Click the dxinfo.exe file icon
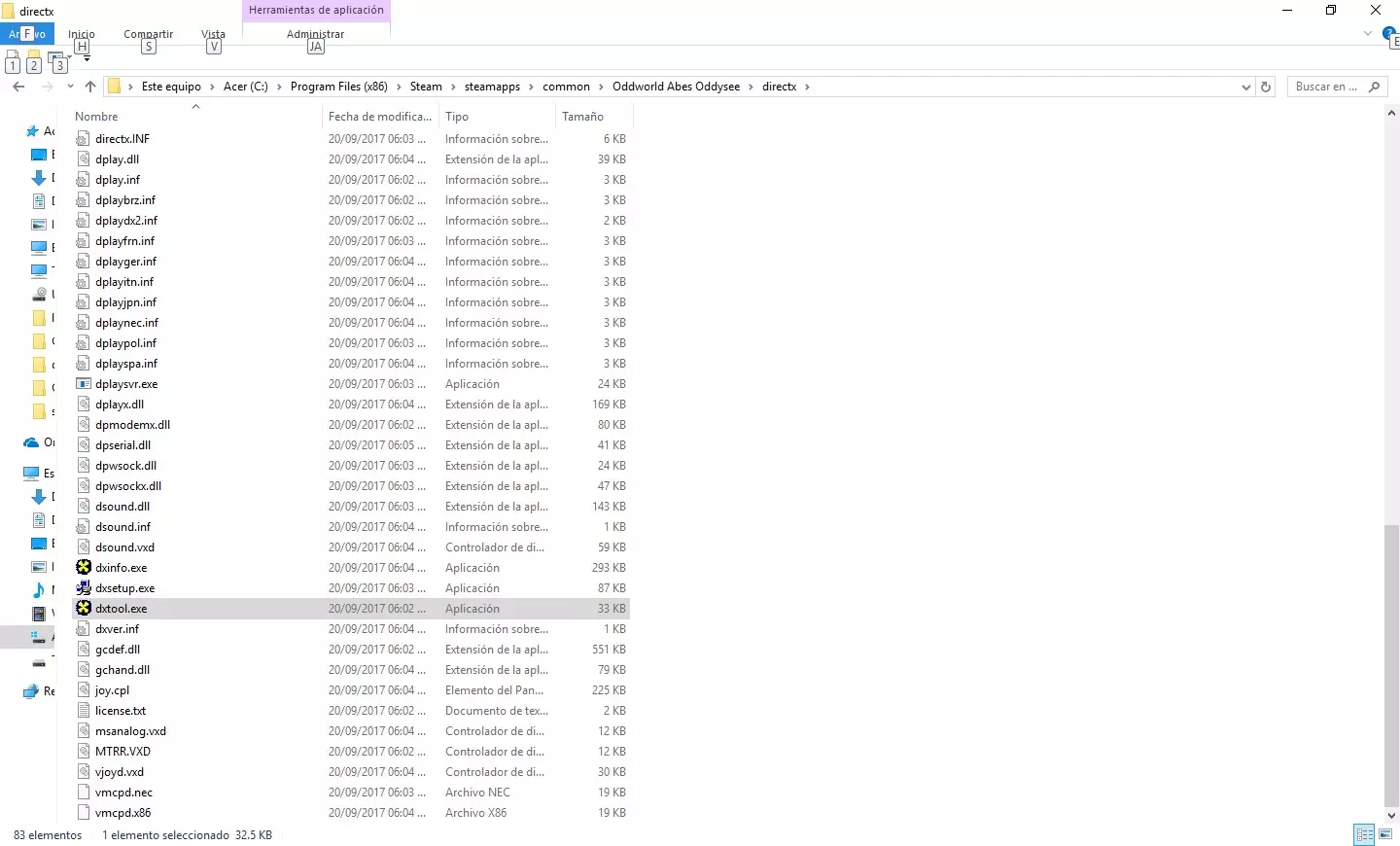 tap(84, 568)
